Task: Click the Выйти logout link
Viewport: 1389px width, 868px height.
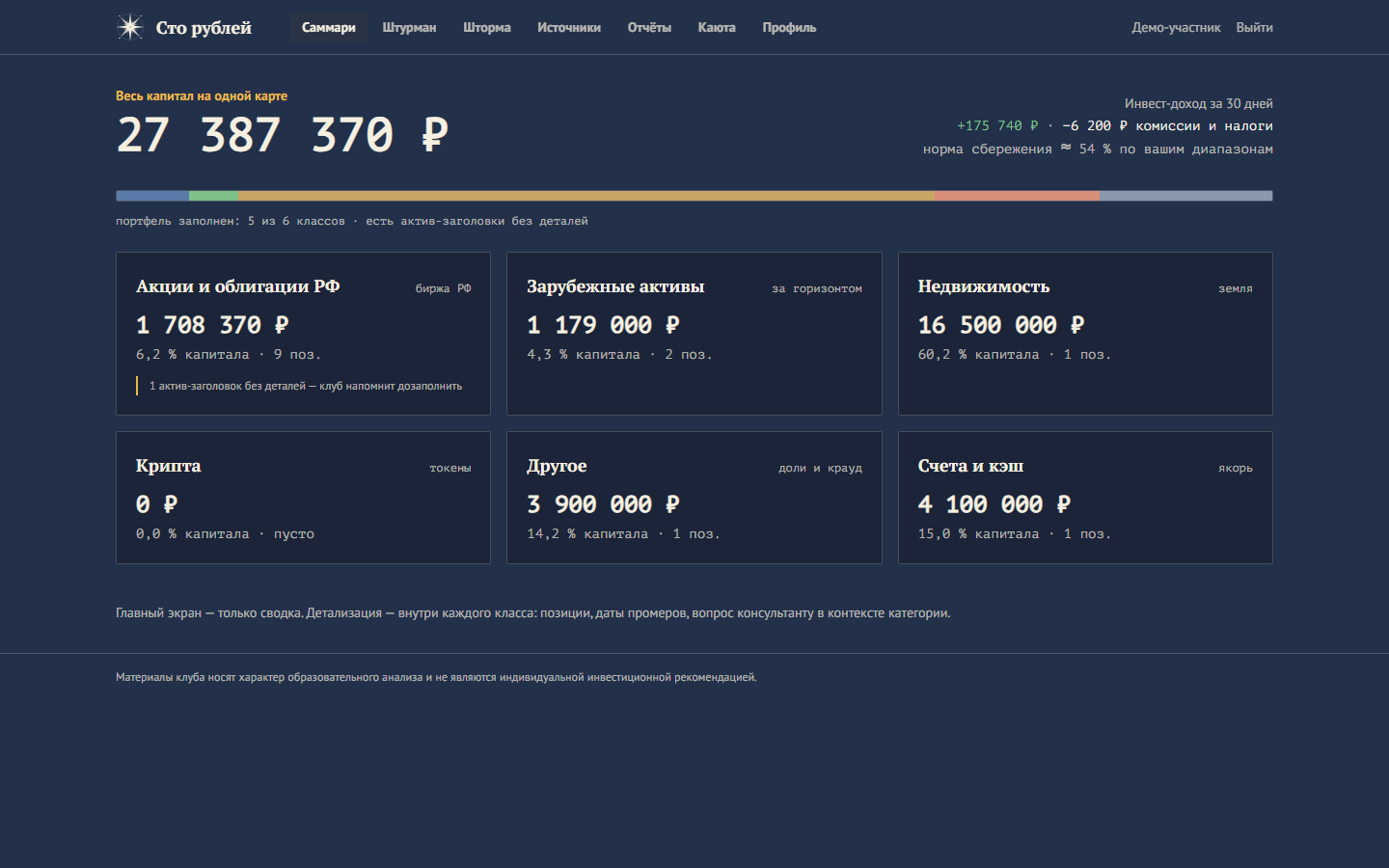Action: [x=1254, y=27]
